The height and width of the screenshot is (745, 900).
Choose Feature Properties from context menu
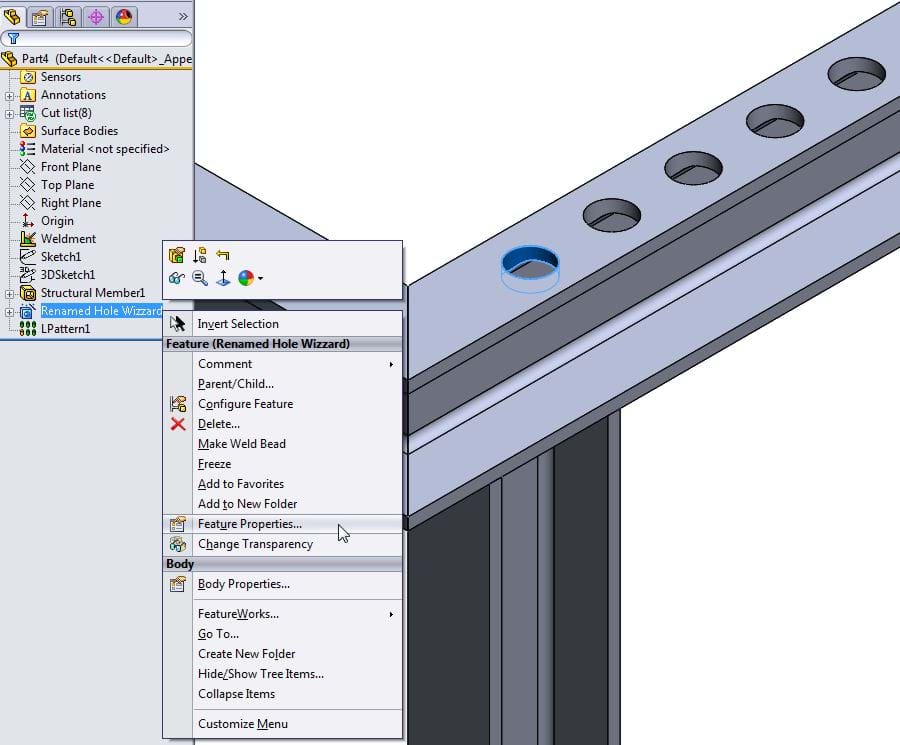coord(249,524)
